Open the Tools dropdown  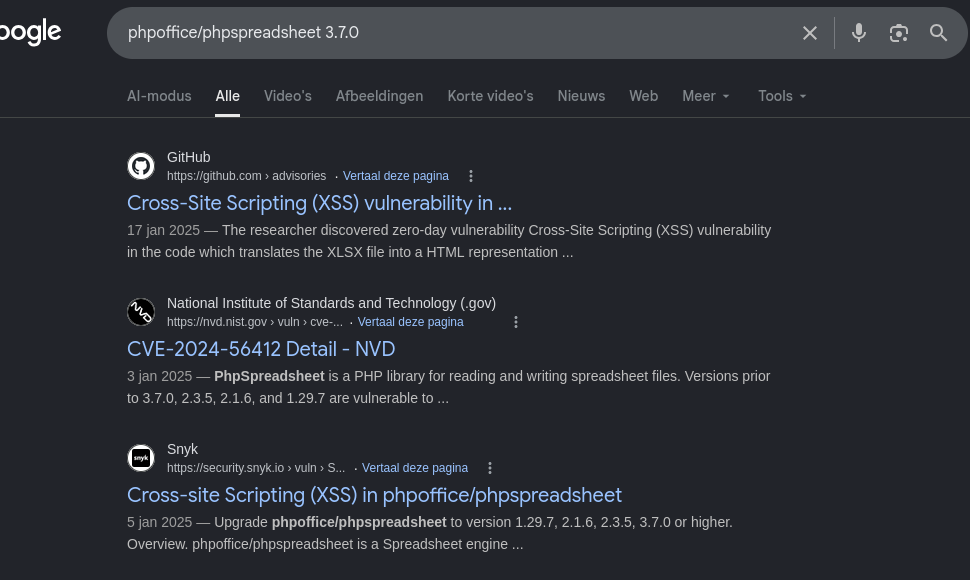pyautogui.click(x=782, y=96)
